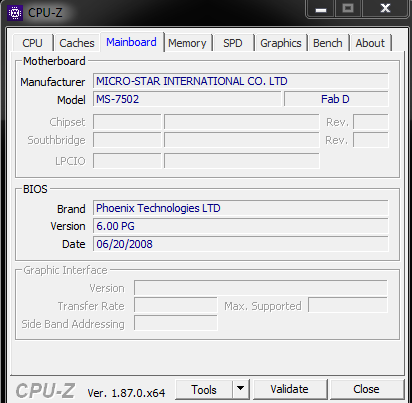
Task: Click the empty Side Band Addressing field
Action: pos(176,323)
